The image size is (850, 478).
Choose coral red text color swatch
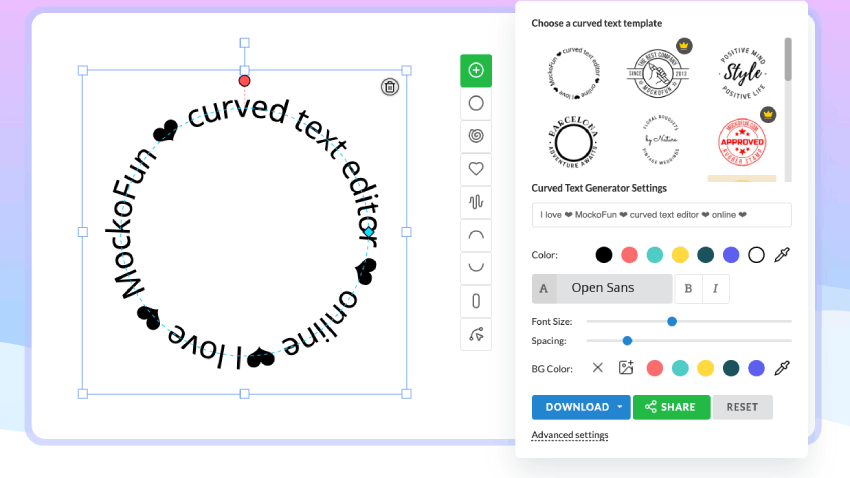click(629, 255)
